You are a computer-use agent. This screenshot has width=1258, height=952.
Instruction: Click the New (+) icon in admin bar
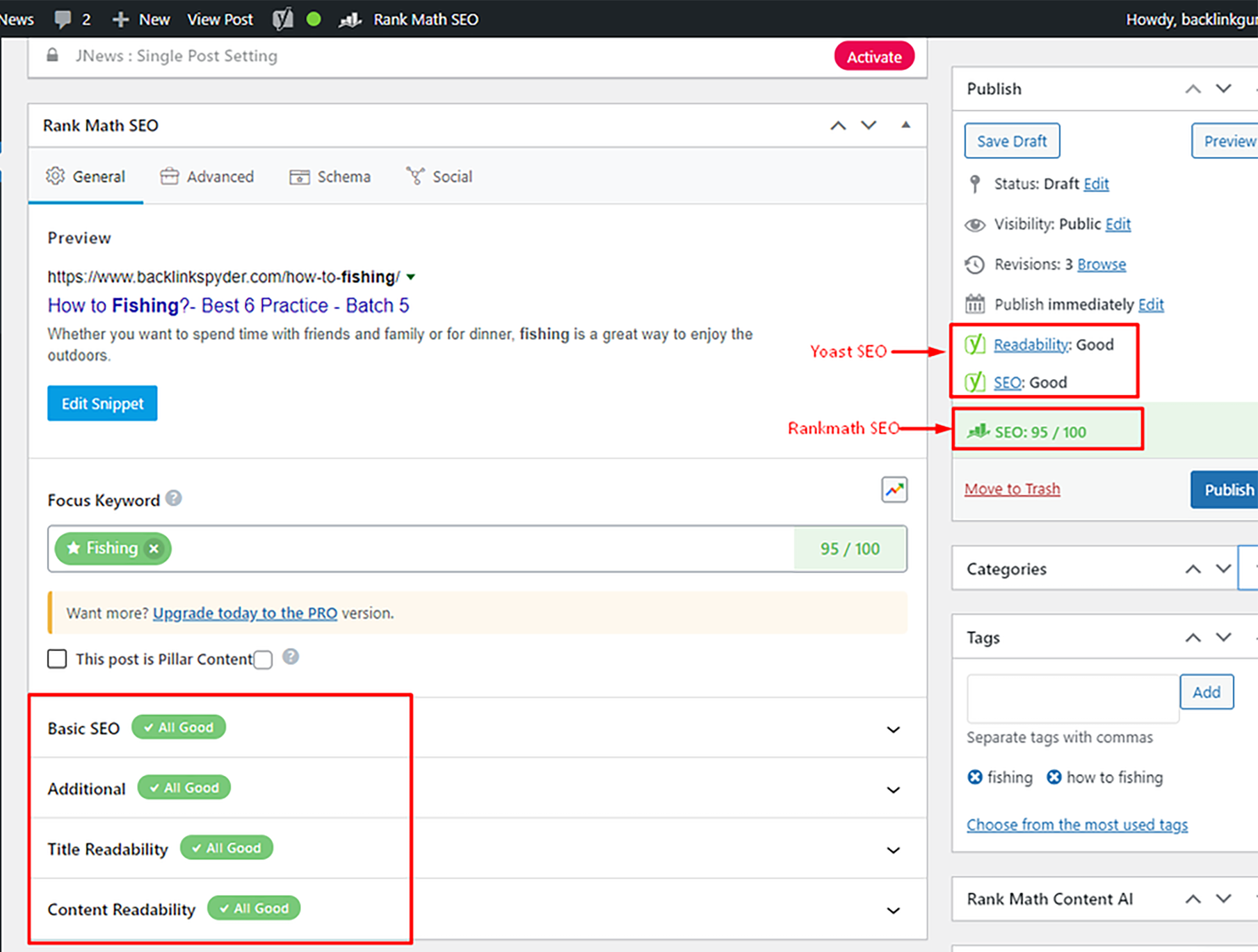tap(120, 19)
